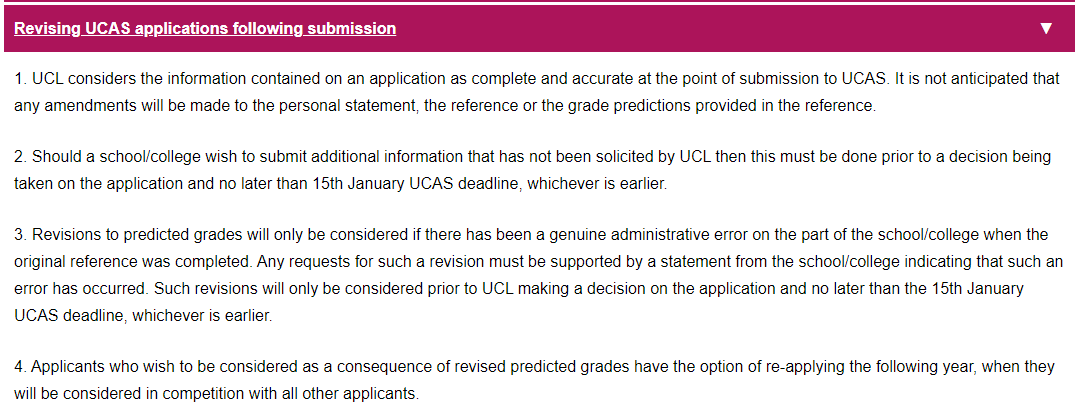This screenshot has width=1079, height=419.
Task: Click the list number "1." of the first paragraph
Action: (20, 78)
